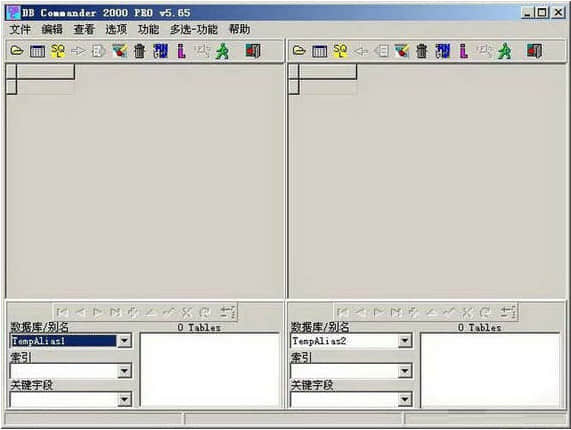Open SQL query icon in TempAlias2 pane toolbar
Viewport: 571px width, 430px height.
click(x=340, y=51)
